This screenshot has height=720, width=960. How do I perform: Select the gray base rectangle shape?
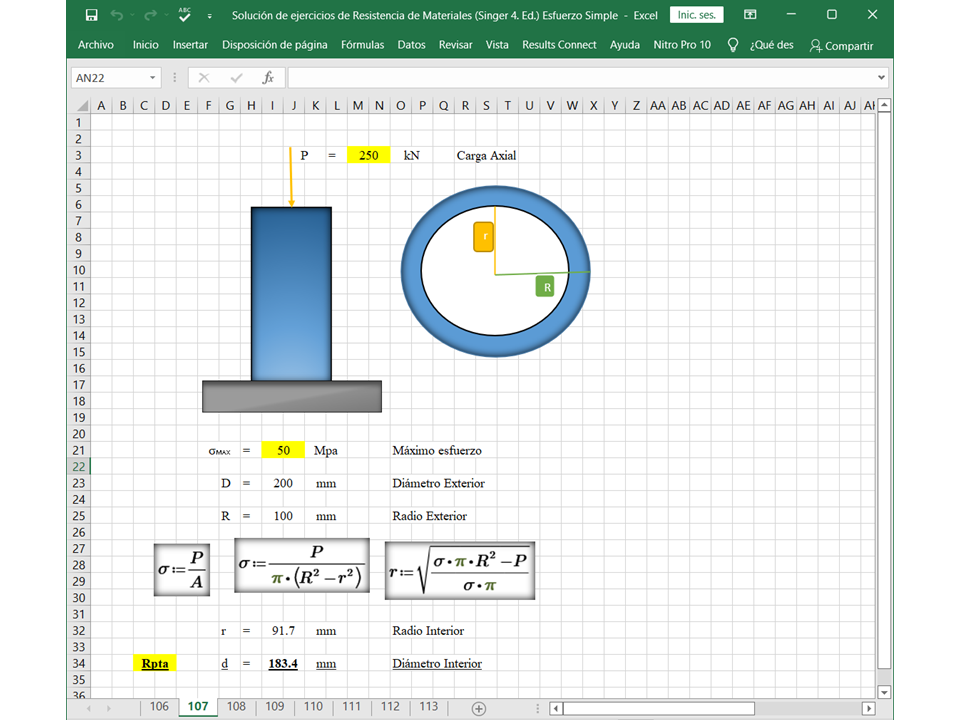(292, 397)
